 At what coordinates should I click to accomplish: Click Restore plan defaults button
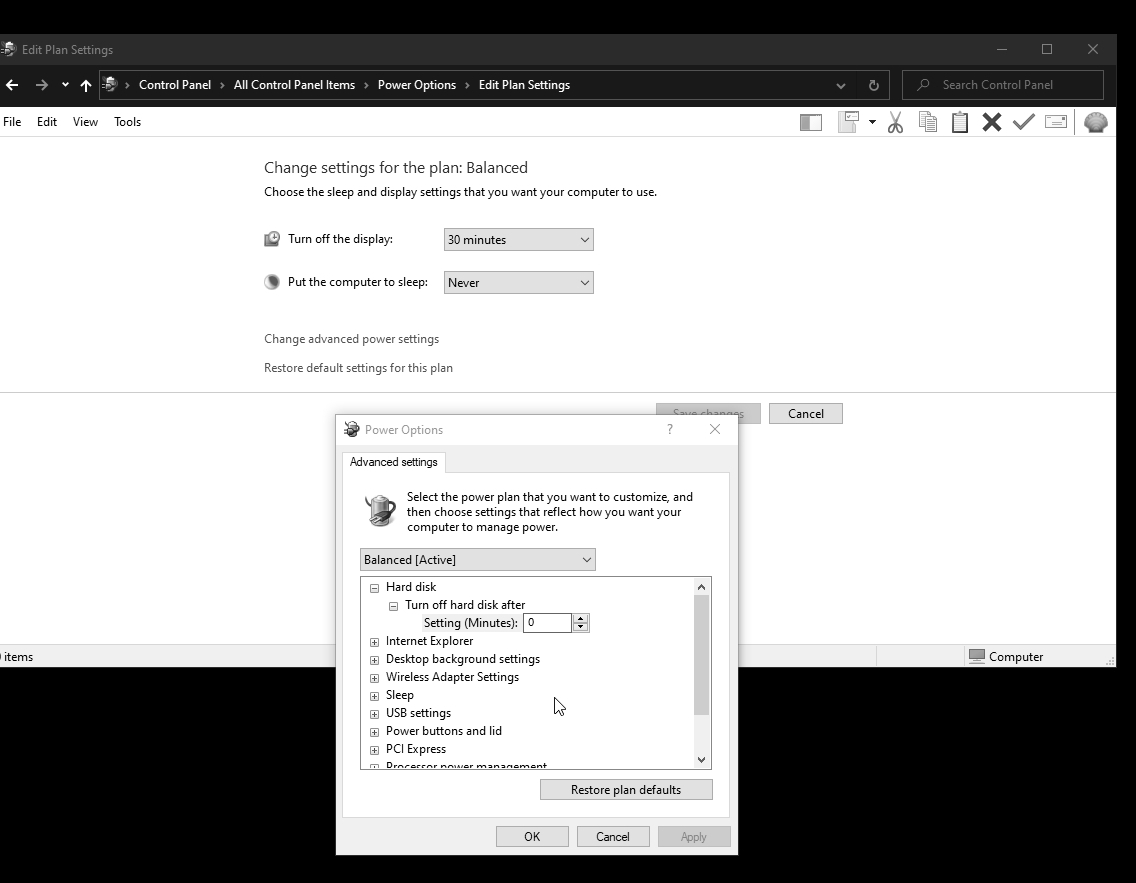626,790
